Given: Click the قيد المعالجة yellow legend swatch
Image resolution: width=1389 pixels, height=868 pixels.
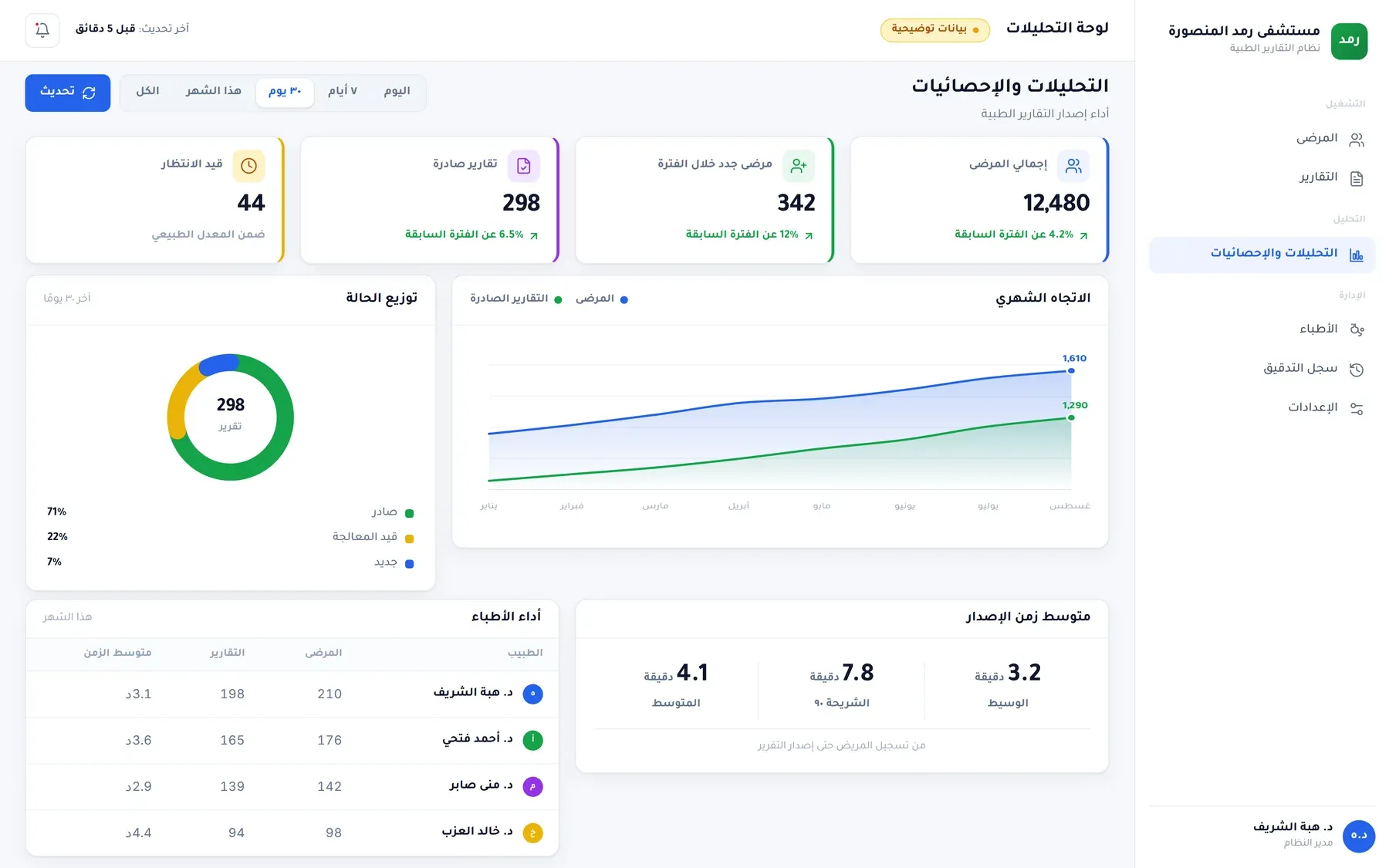Looking at the screenshot, I should (410, 539).
